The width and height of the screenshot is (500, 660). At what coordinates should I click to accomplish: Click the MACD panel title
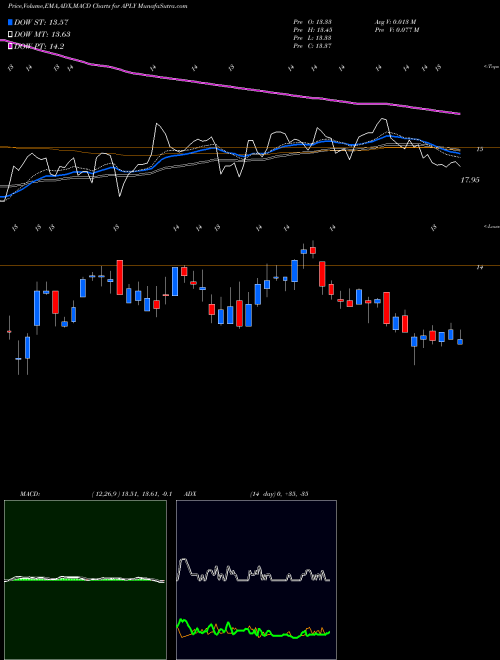[30, 494]
